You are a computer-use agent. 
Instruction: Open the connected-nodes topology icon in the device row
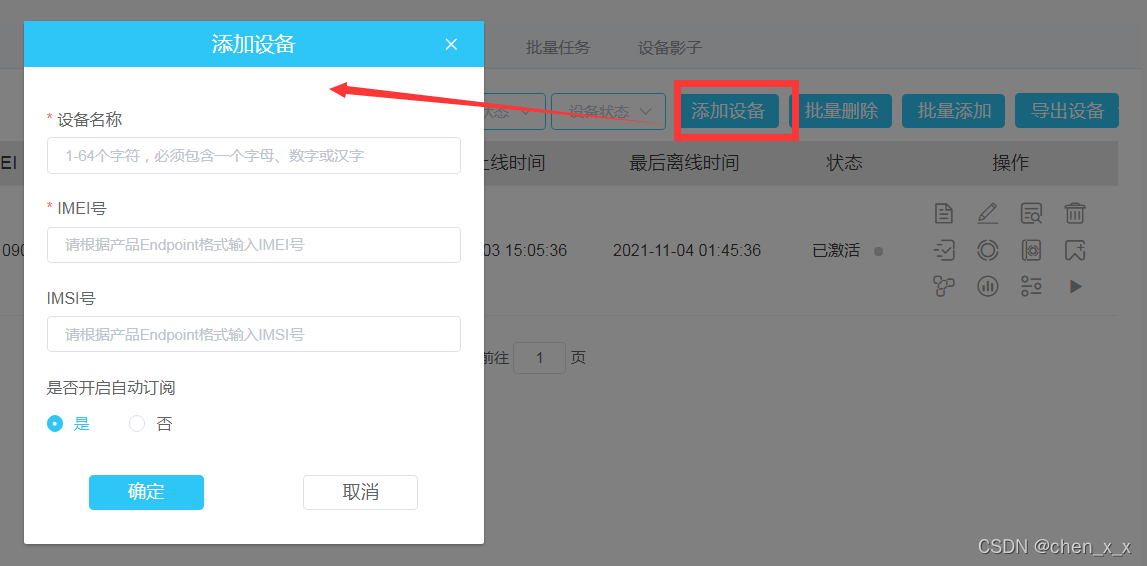[x=944, y=286]
